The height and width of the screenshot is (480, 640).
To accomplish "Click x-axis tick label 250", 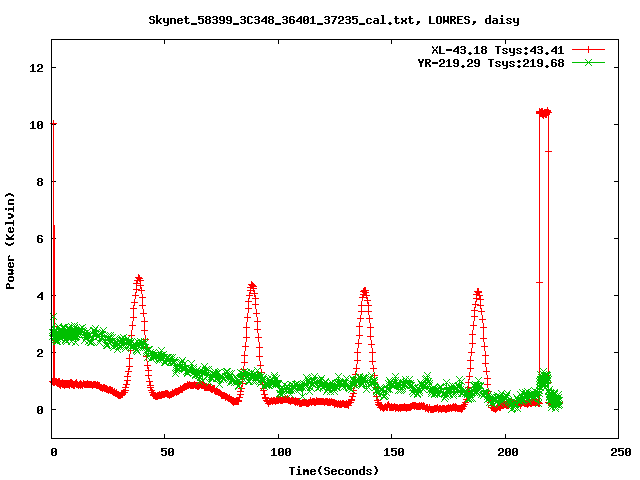I will pyautogui.click(x=621, y=452).
